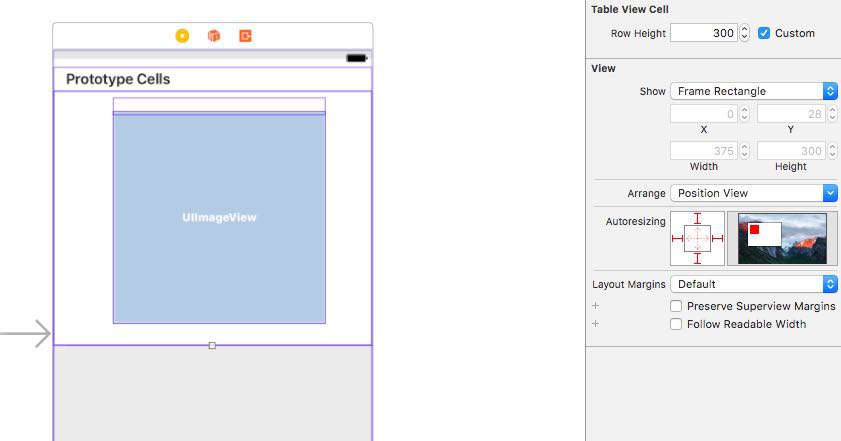Viewport: 841px width, 441px height.
Task: Click the orange Exit icon
Action: 245,36
